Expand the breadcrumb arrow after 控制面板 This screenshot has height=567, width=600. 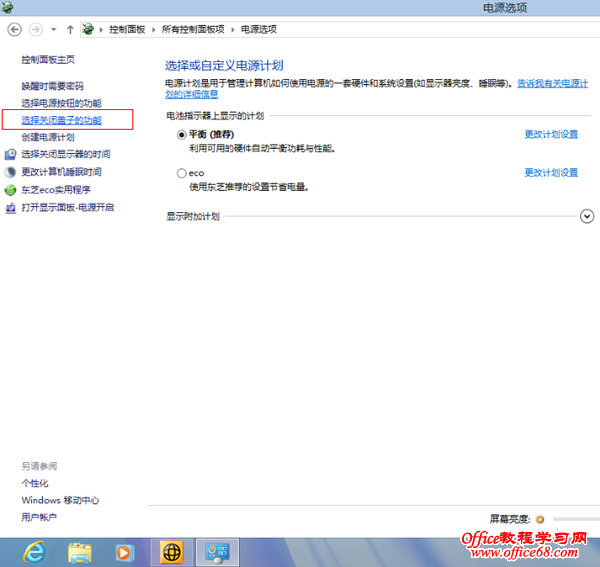153,30
